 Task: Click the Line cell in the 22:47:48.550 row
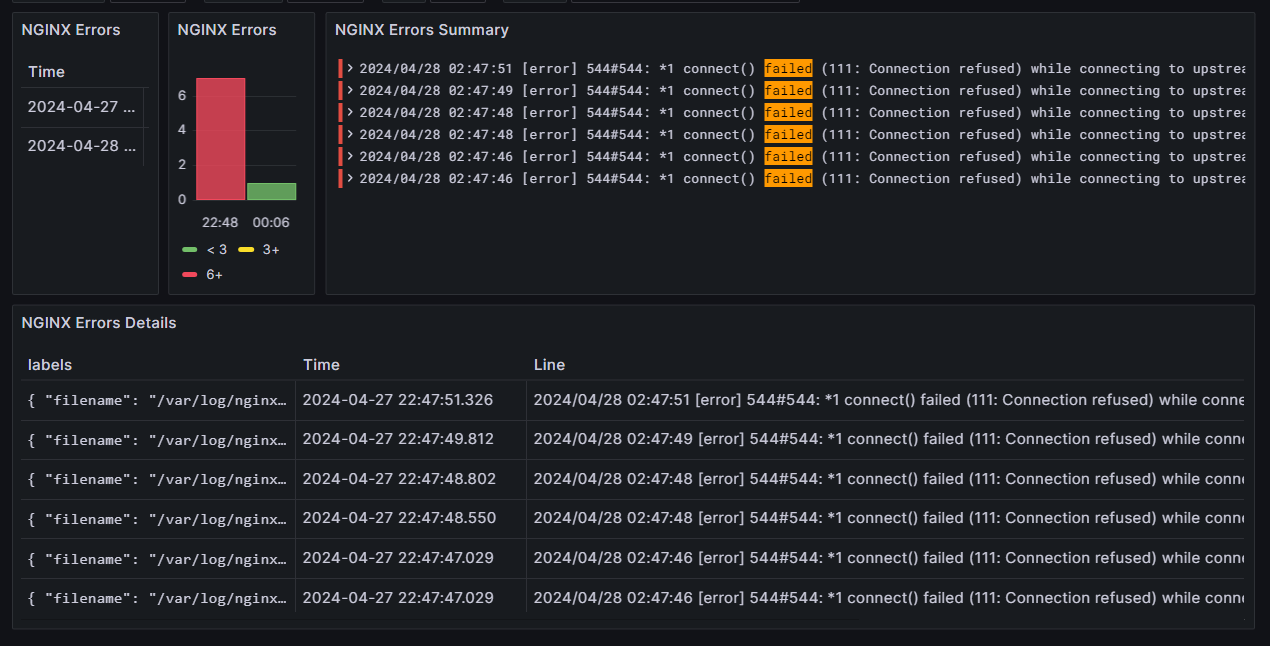[x=886, y=519]
